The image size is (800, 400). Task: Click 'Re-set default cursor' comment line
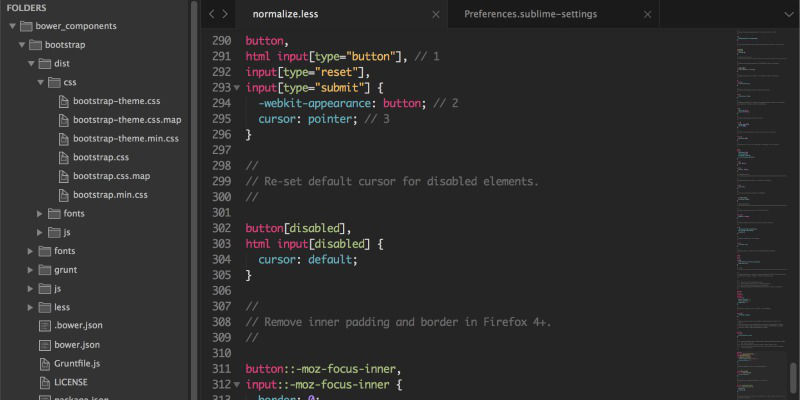[392, 182]
